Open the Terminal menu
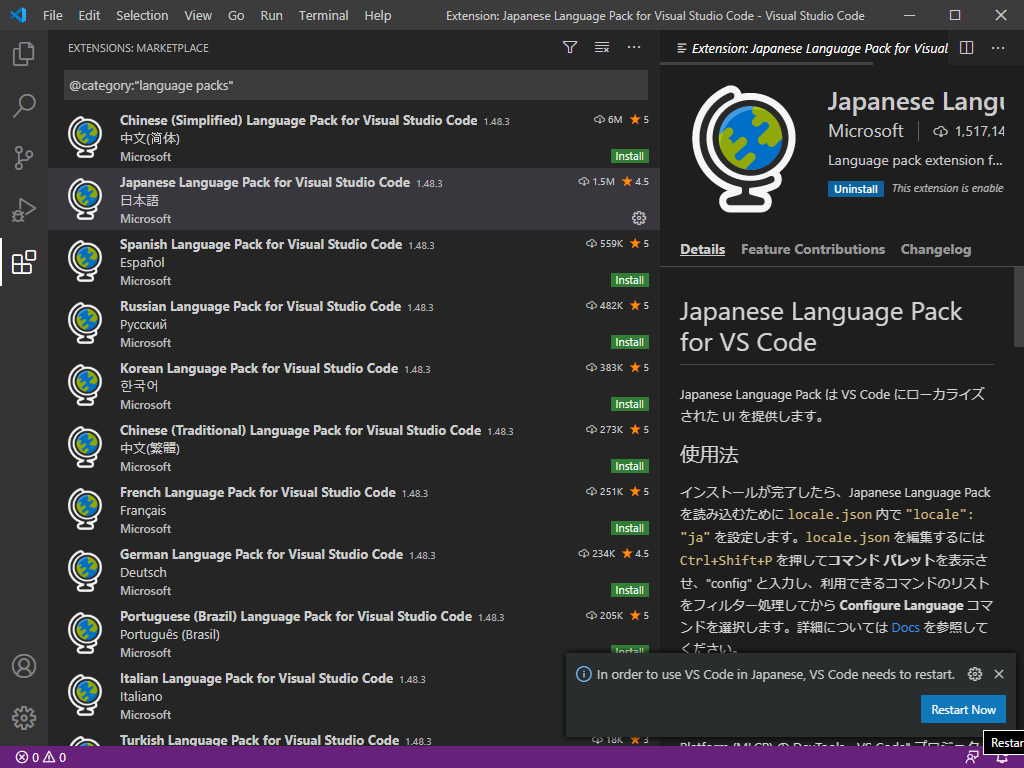The height and width of the screenshot is (768, 1024). click(x=323, y=15)
